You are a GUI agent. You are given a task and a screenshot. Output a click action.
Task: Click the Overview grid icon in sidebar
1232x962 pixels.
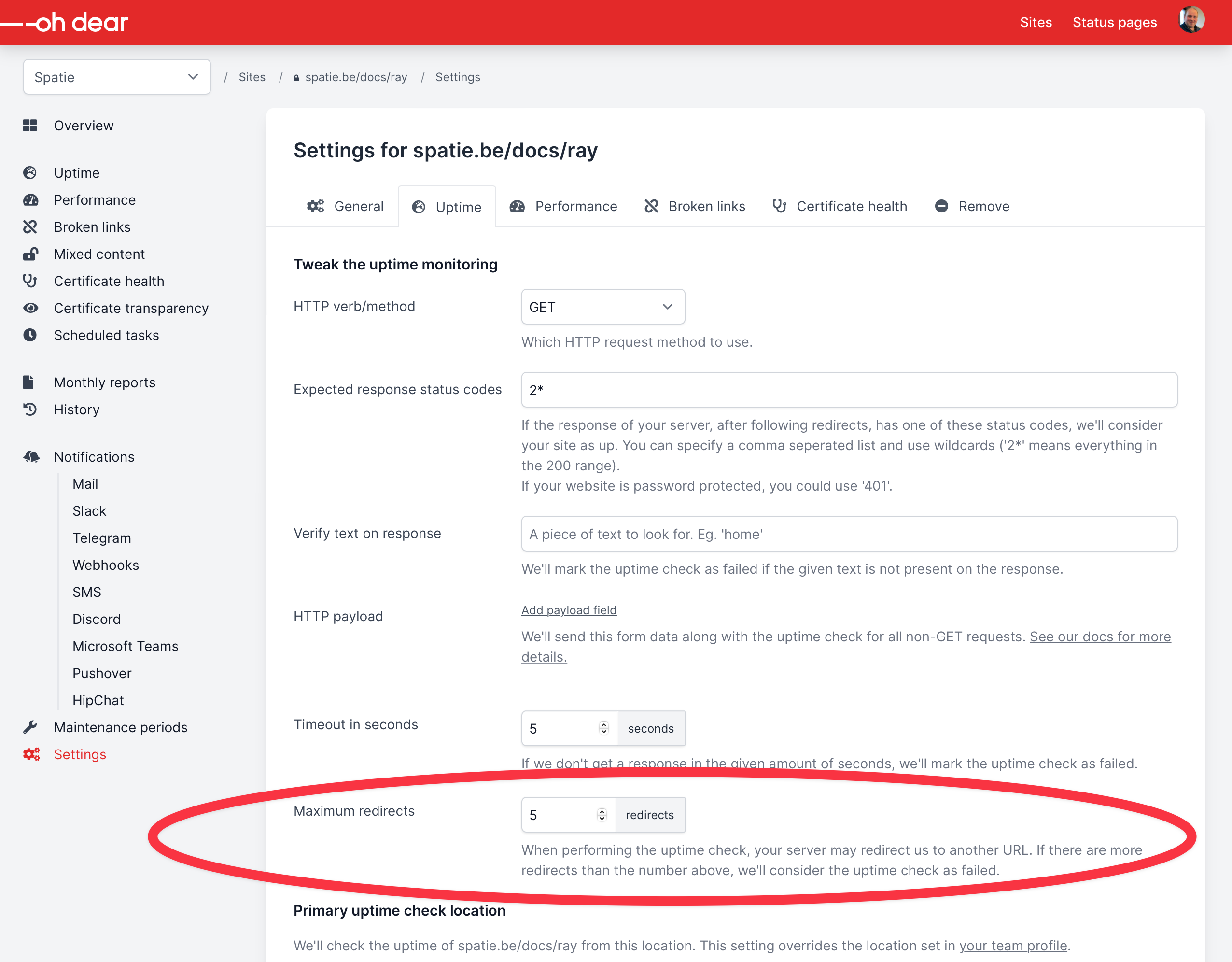pos(30,125)
